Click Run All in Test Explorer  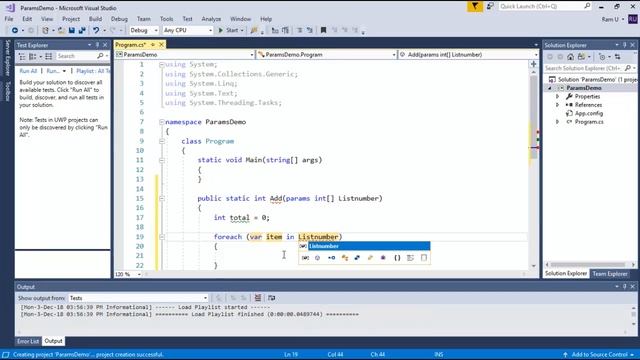[x=28, y=71]
